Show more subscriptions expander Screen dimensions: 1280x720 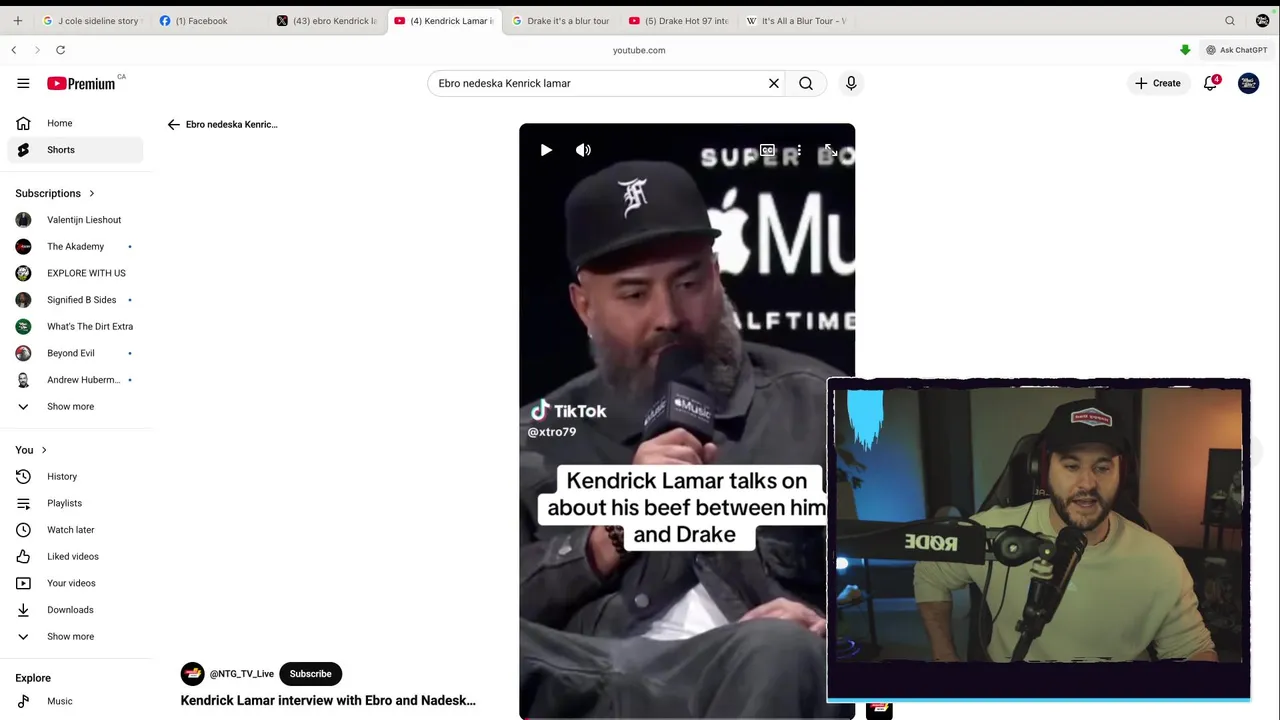point(76,406)
